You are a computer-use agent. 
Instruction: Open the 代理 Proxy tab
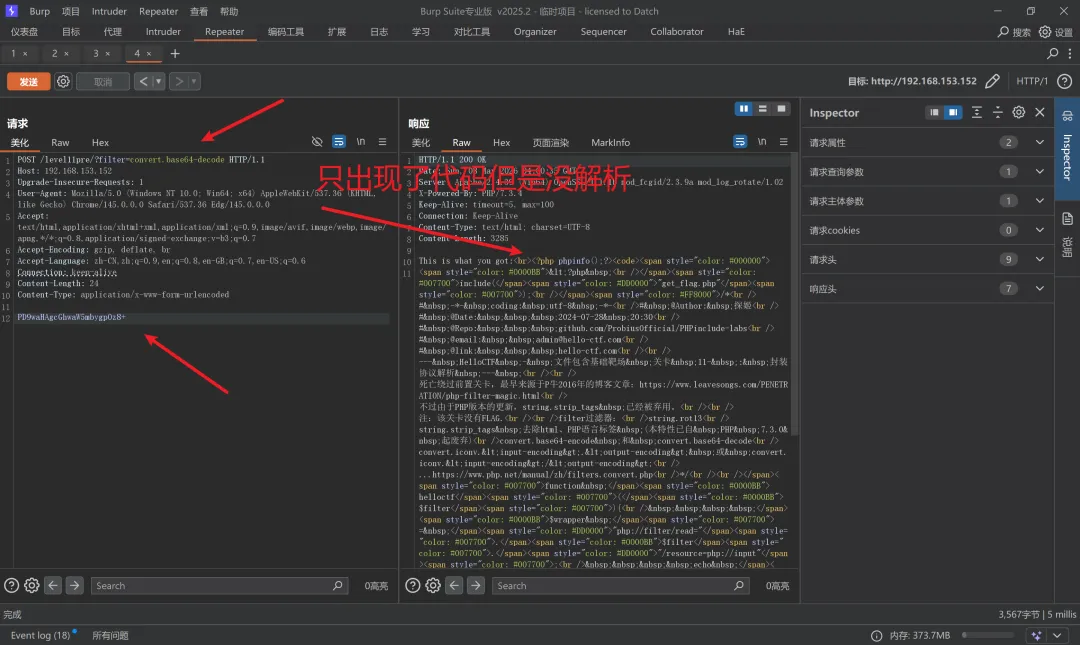point(112,32)
